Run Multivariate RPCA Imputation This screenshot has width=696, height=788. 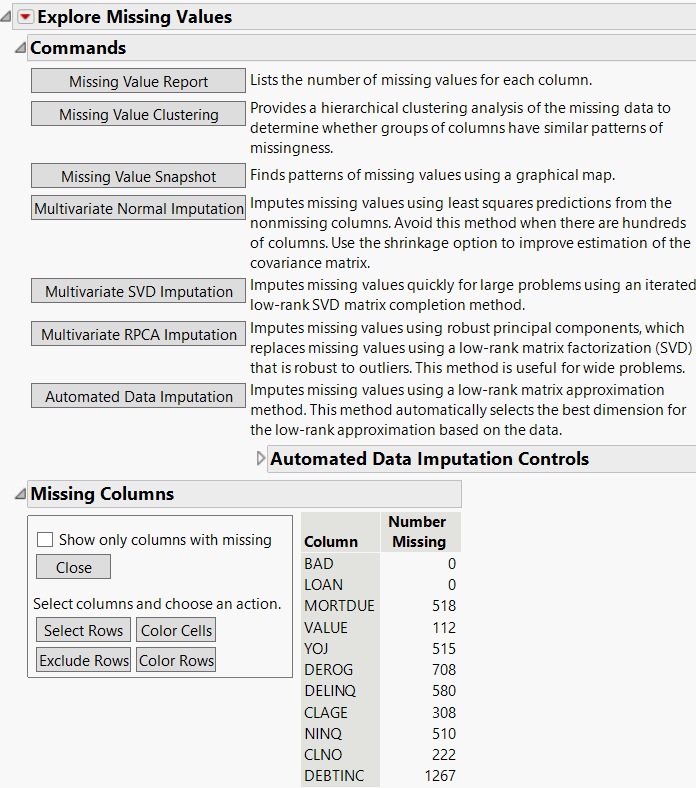click(x=138, y=335)
